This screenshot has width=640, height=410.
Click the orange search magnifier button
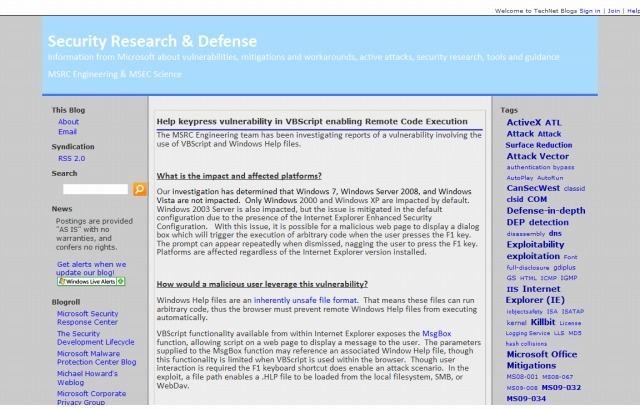click(x=140, y=189)
